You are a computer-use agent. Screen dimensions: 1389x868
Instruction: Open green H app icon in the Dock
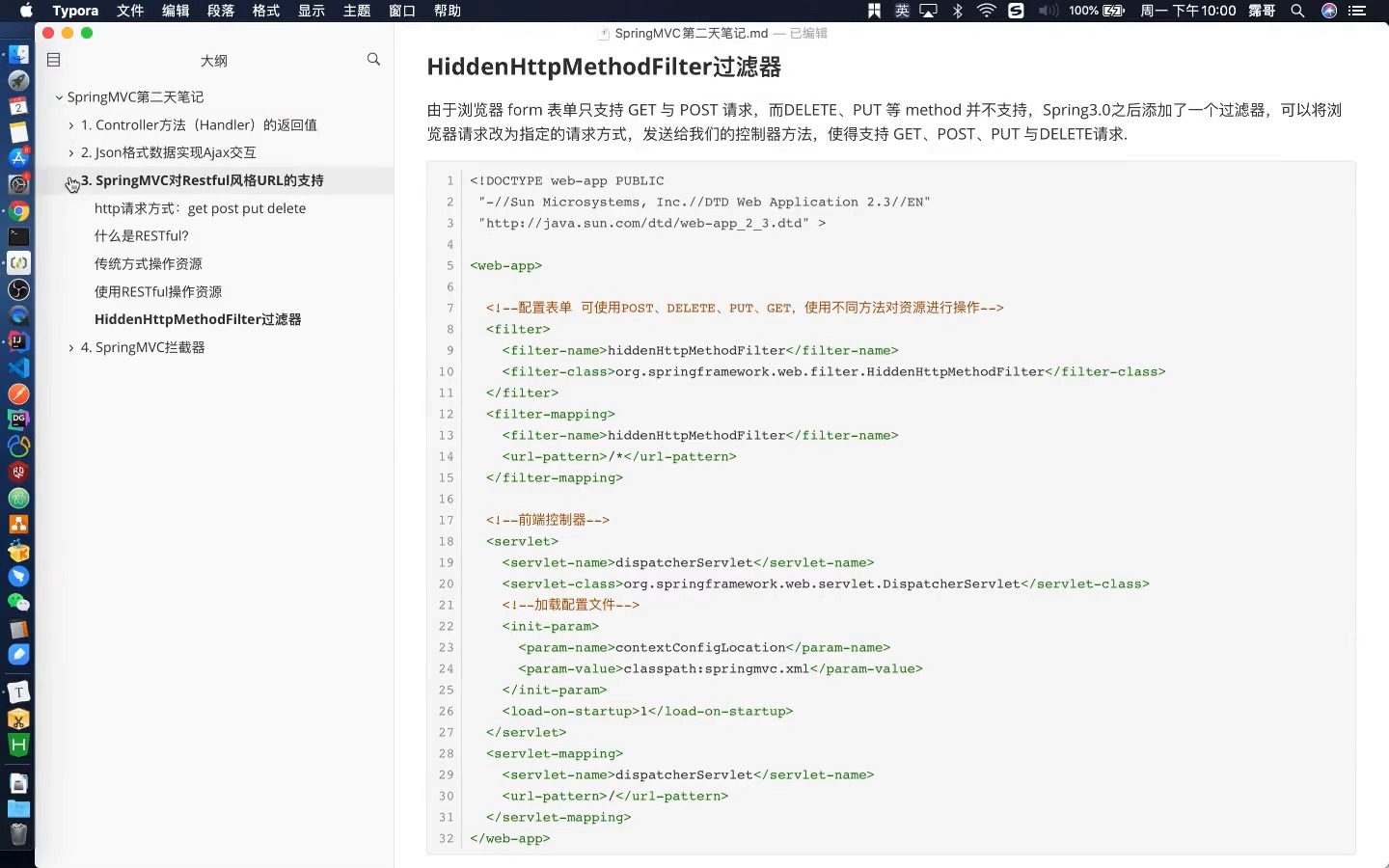[x=18, y=745]
